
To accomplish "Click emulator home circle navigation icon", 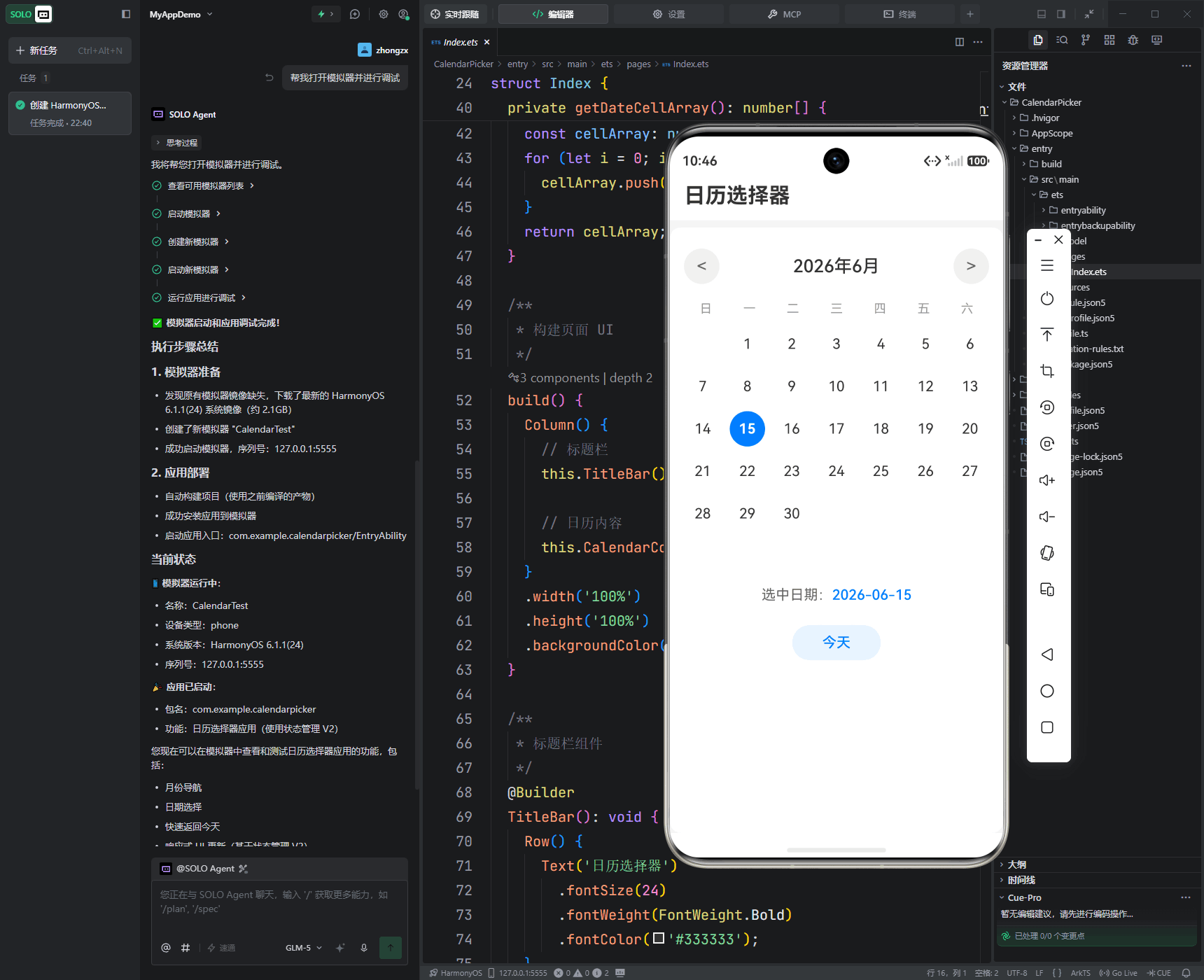I will 1047,691.
